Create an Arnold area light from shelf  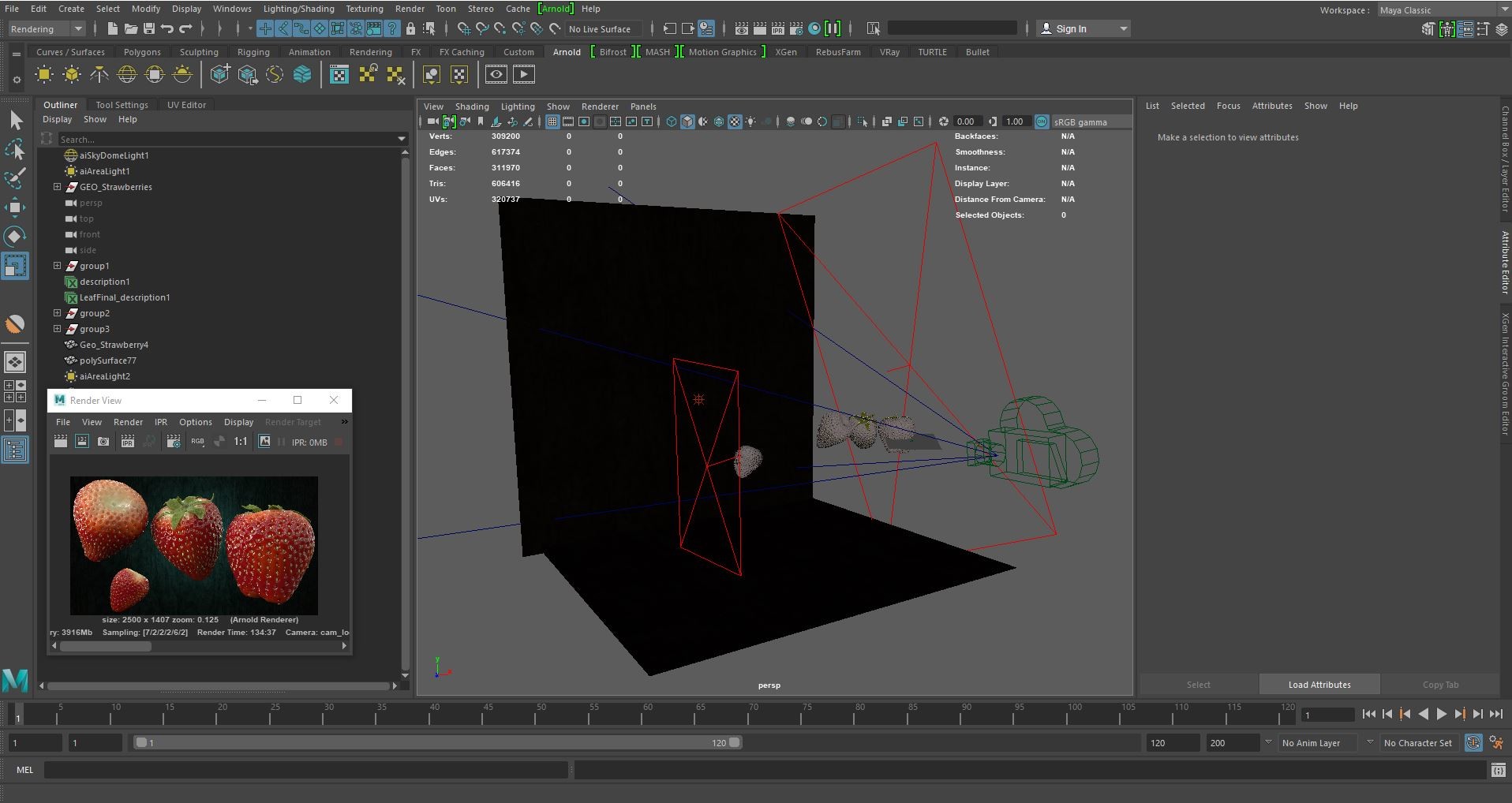[x=44, y=75]
